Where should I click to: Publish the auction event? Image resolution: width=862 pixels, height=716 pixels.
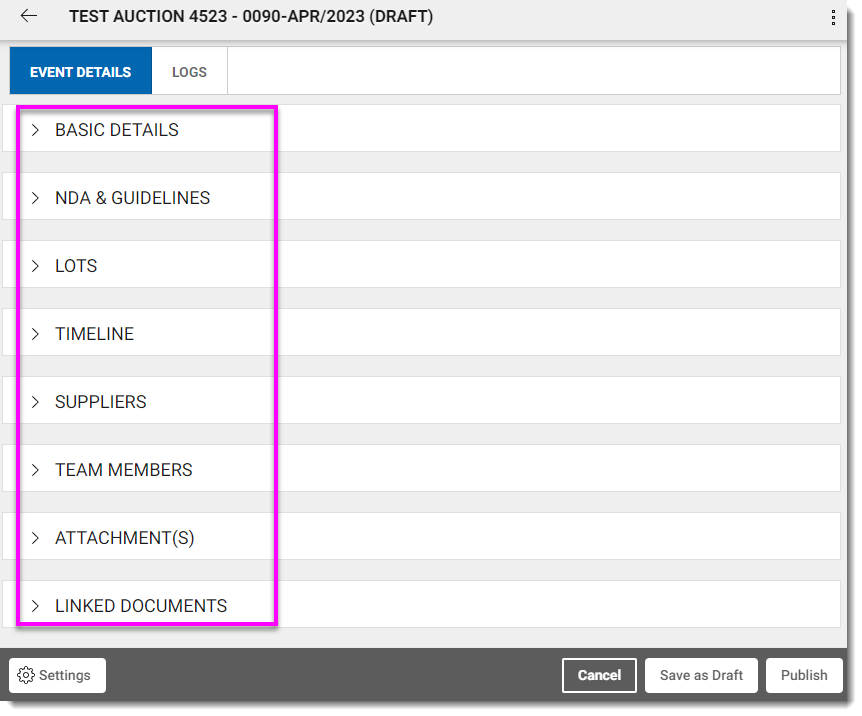[x=804, y=675]
